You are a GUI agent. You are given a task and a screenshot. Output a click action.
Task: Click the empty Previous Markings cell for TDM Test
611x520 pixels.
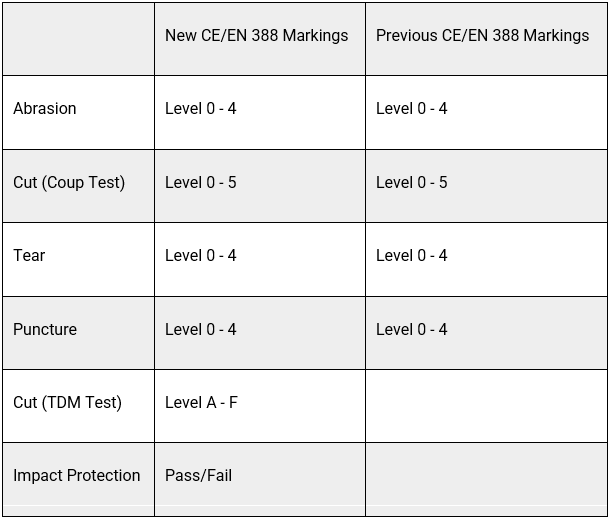(485, 403)
